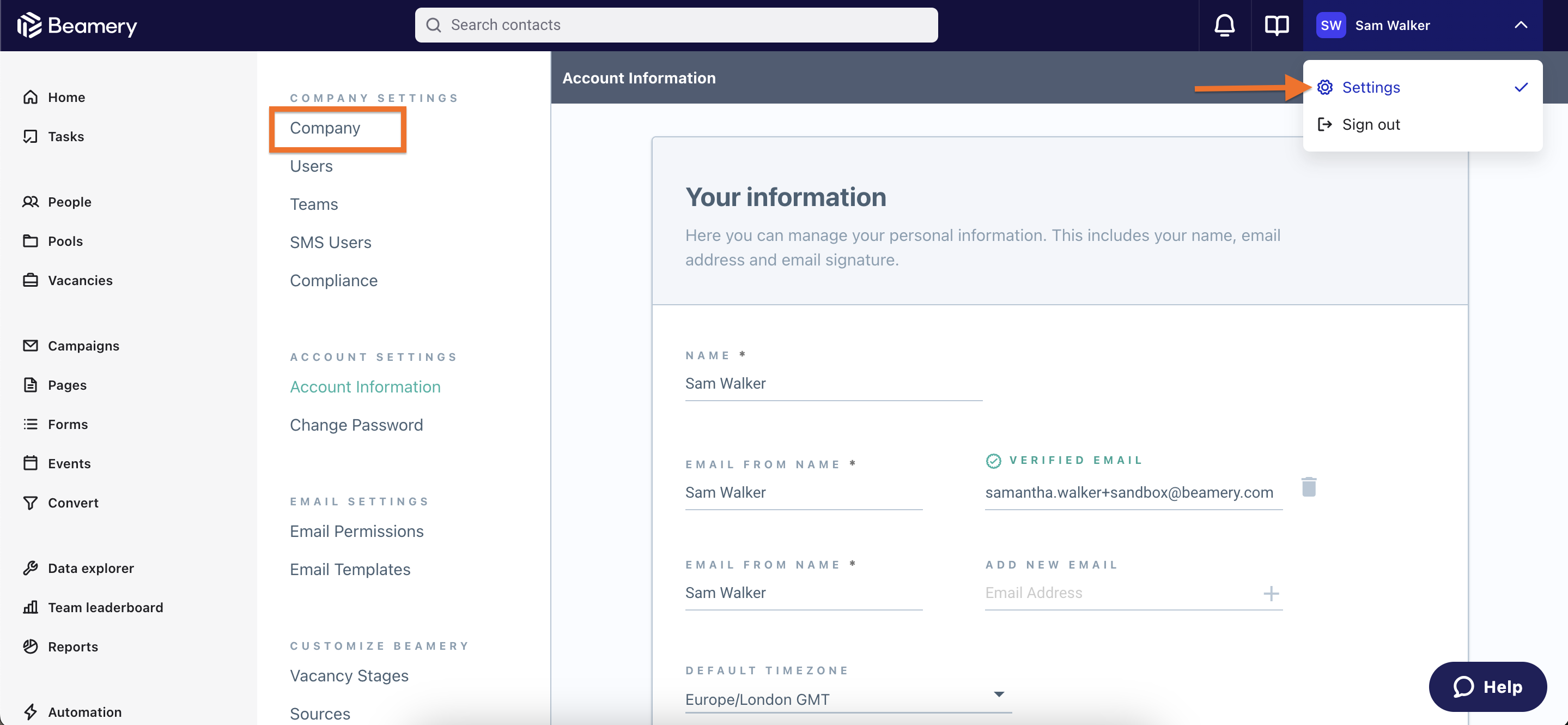
Task: Click the Name input field
Action: [833, 384]
